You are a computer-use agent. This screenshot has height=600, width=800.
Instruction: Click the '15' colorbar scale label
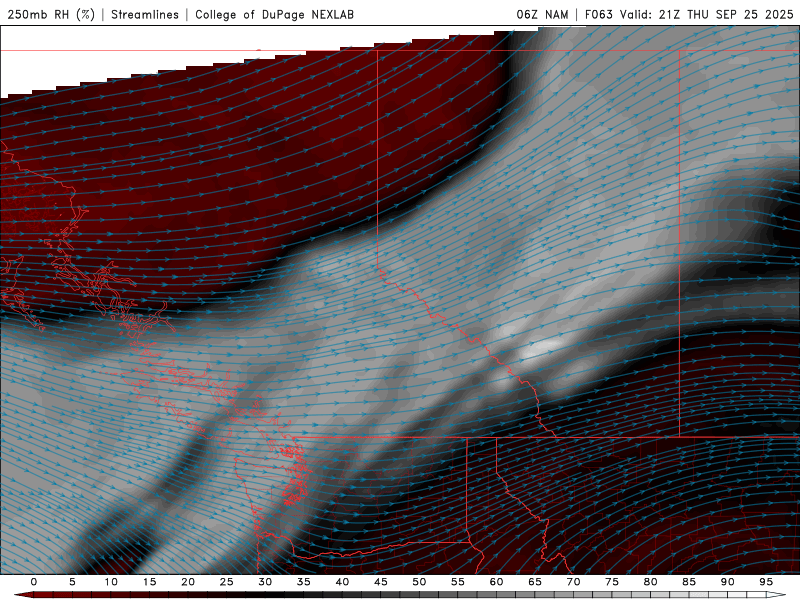click(x=149, y=582)
